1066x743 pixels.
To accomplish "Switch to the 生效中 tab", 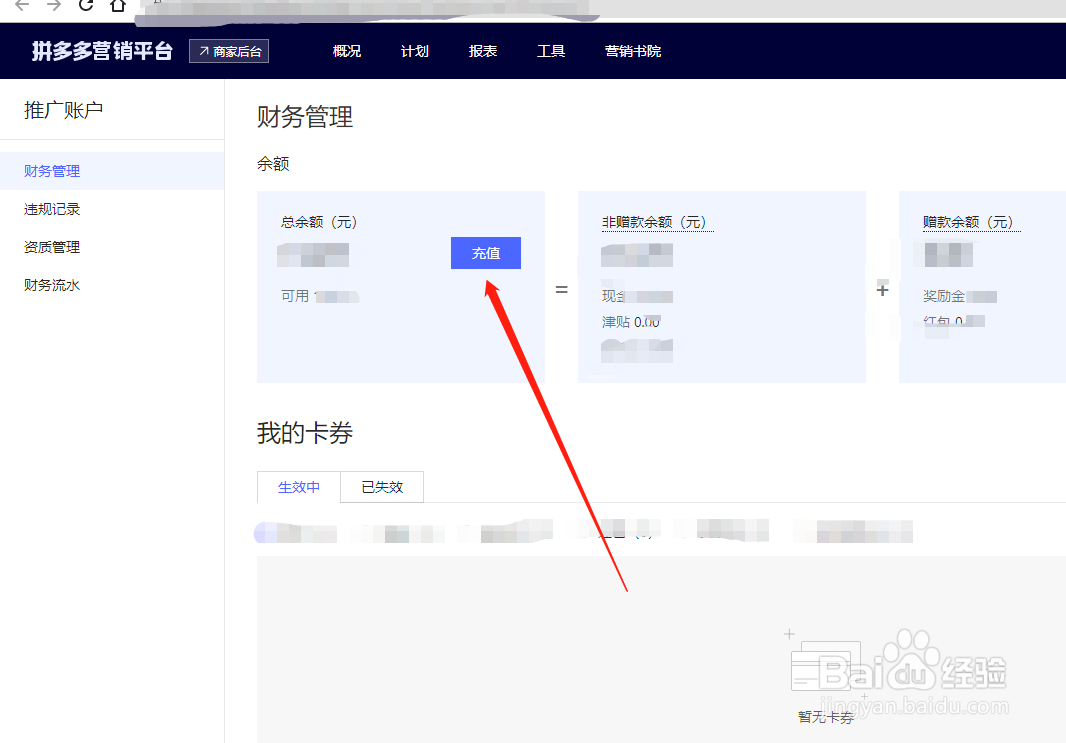I will (298, 487).
